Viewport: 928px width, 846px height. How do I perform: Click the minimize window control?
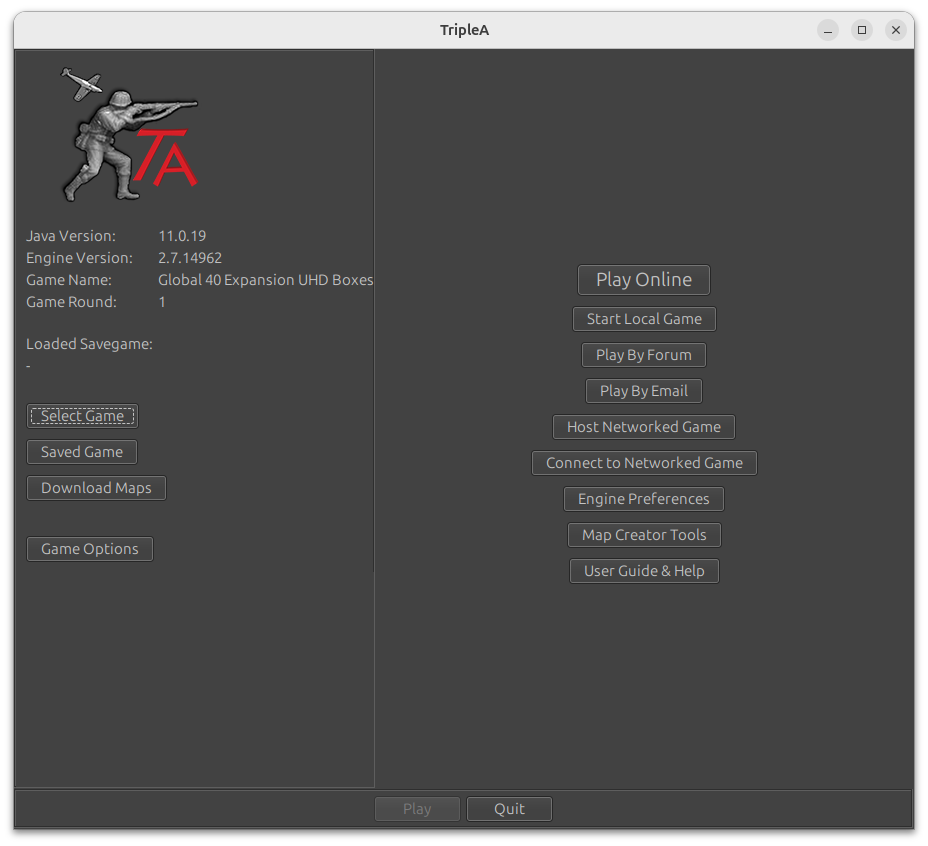click(x=828, y=30)
